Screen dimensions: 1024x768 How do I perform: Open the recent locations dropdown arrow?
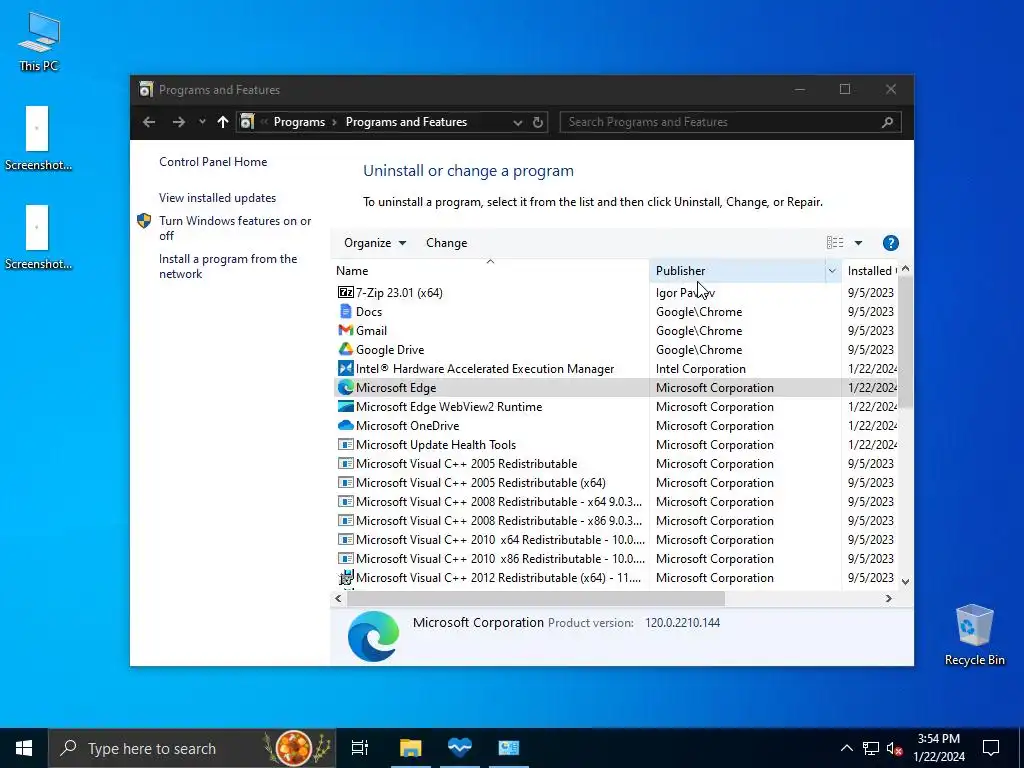coord(202,122)
